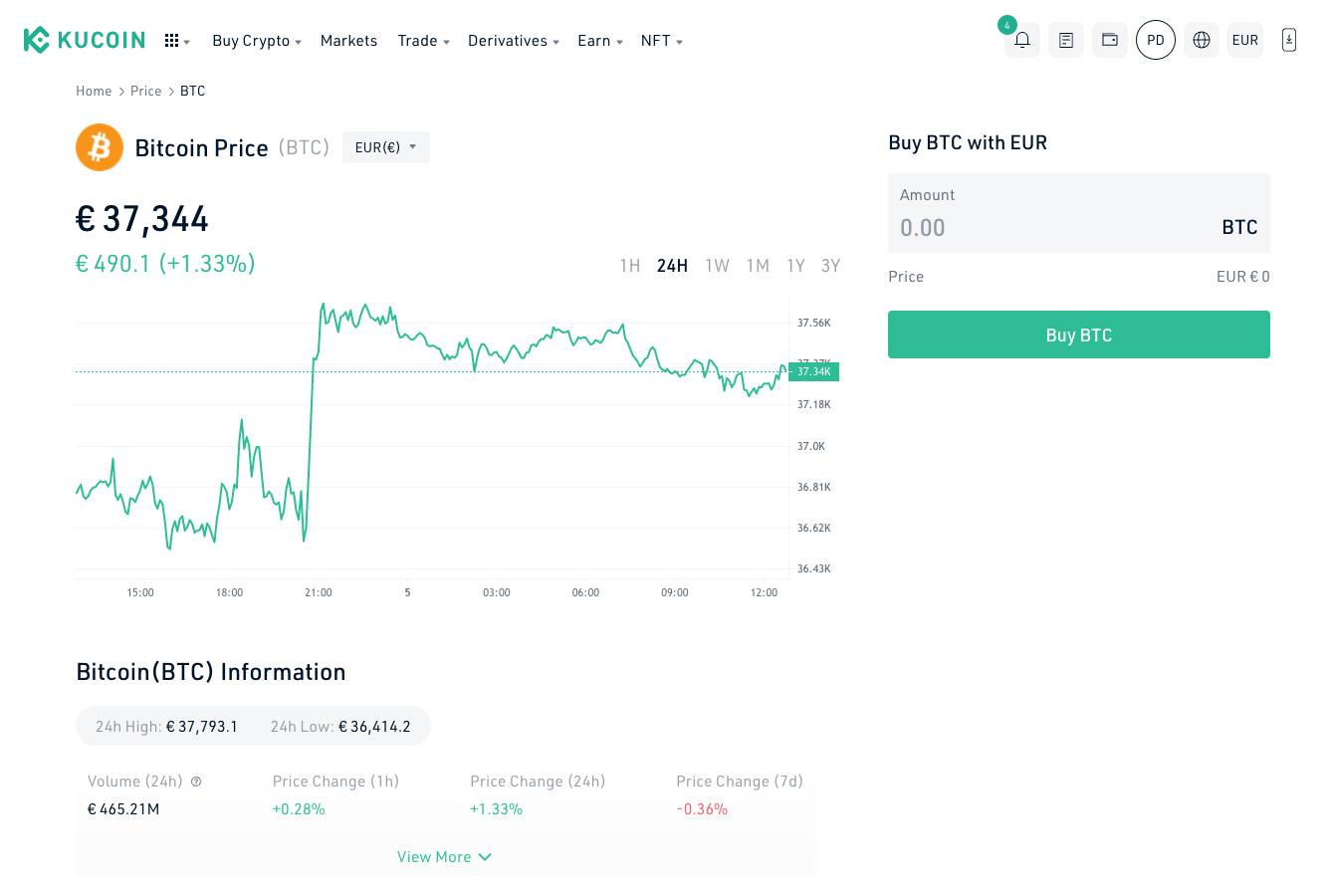
Task: Open the orders document icon
Action: click(x=1066, y=40)
